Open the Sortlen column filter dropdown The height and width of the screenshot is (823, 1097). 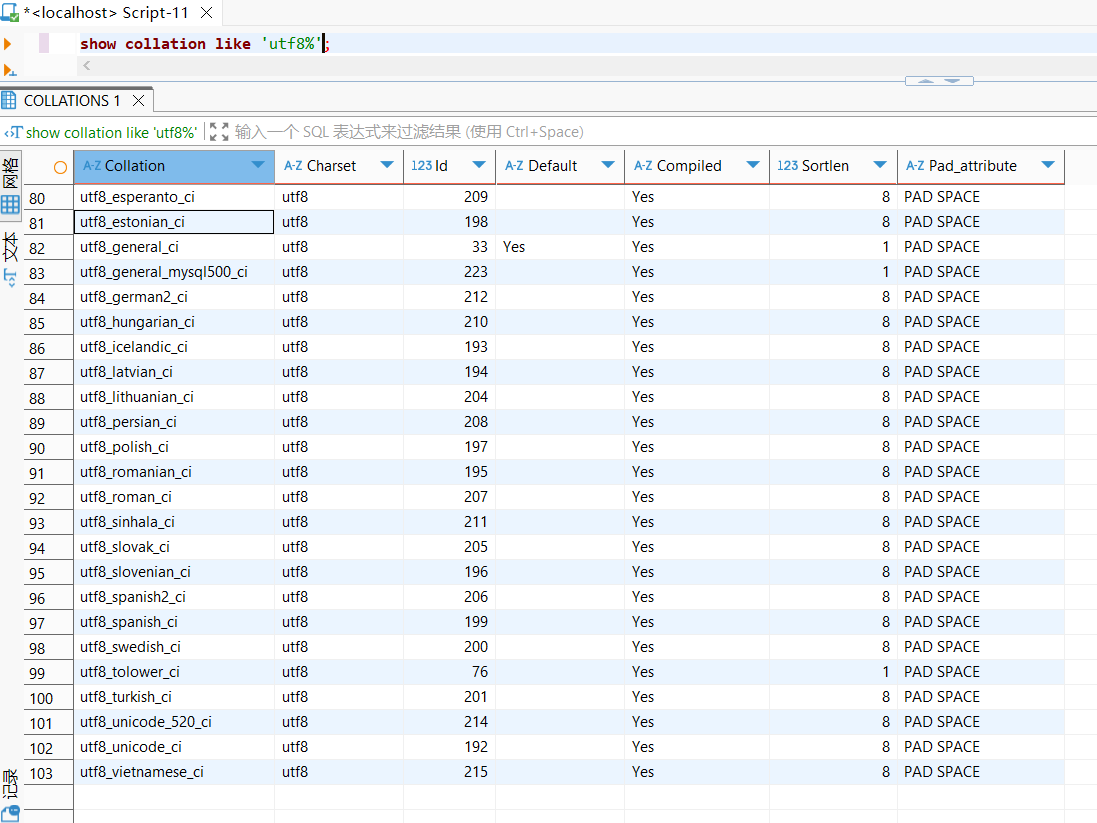tap(879, 166)
